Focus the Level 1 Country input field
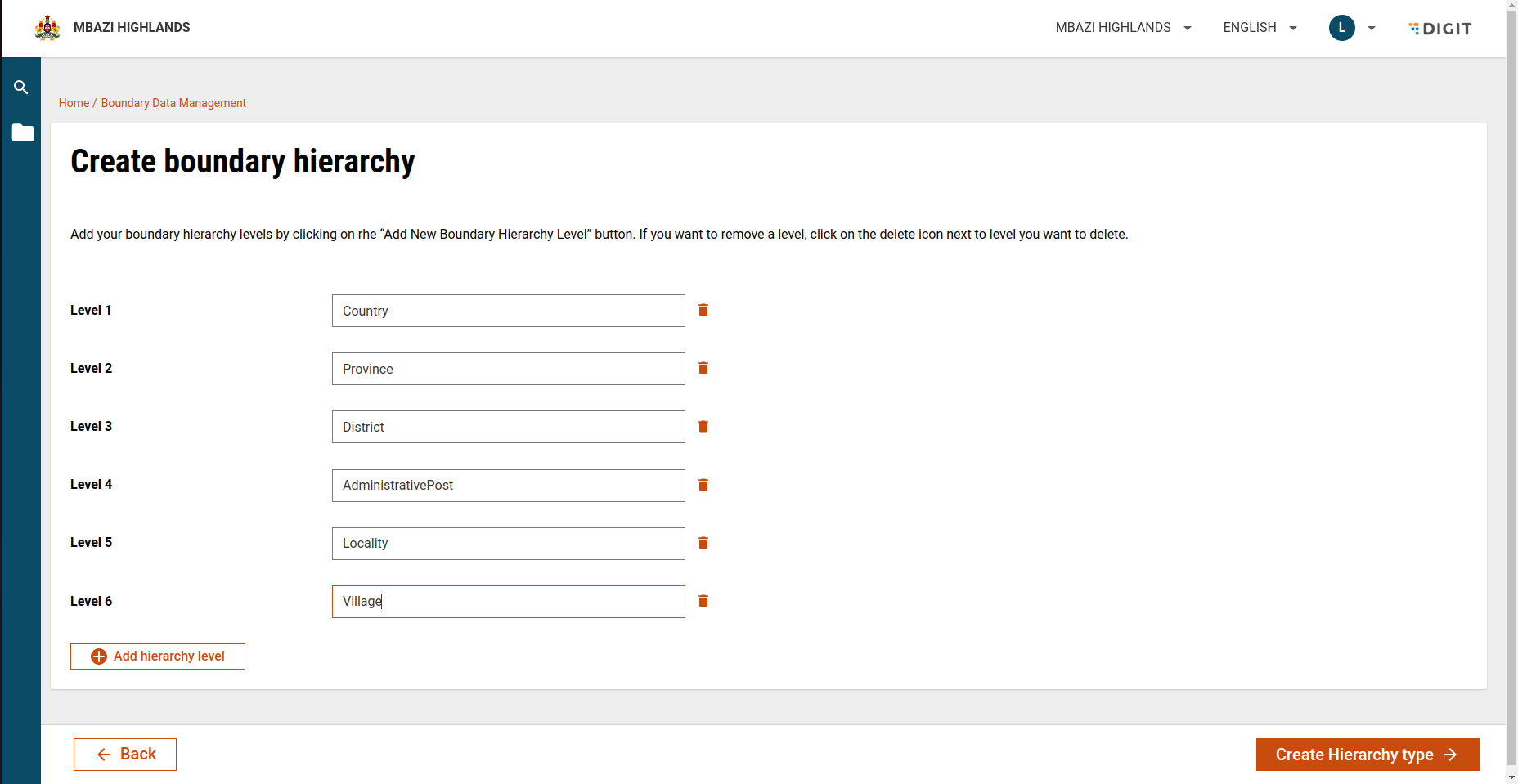This screenshot has width=1518, height=784. [x=508, y=311]
